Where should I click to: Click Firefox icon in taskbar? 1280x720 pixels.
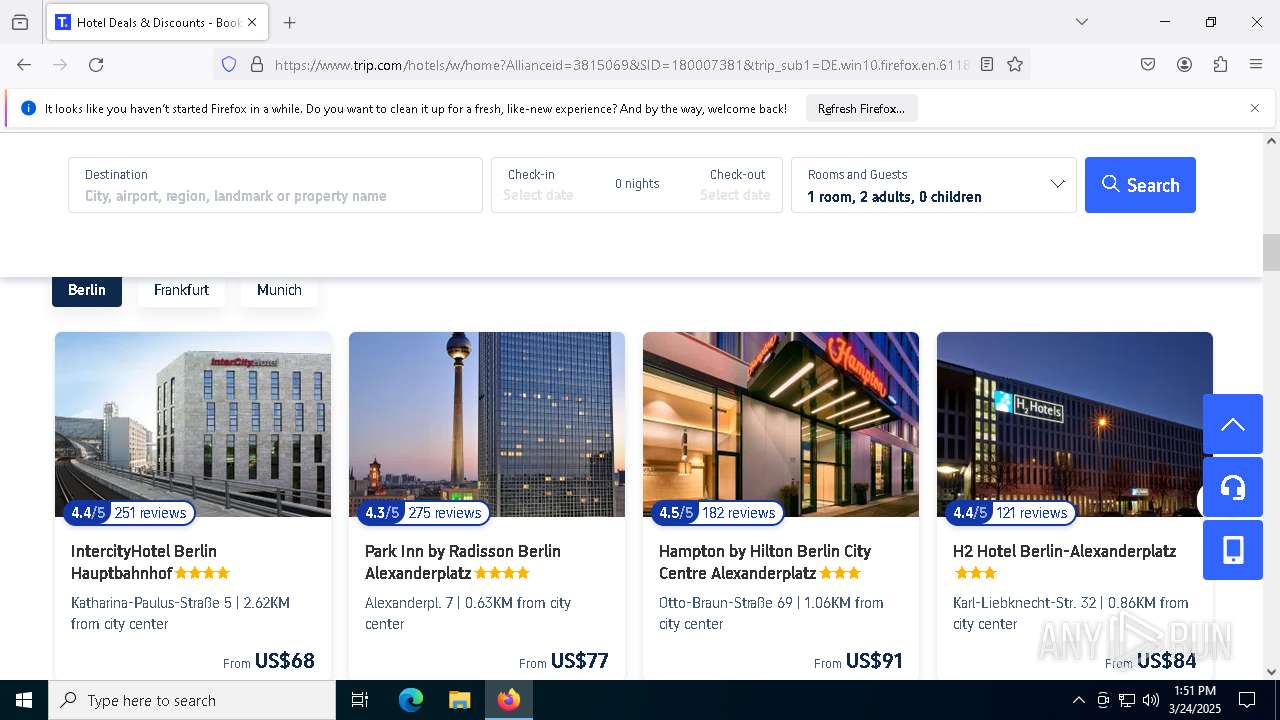(509, 700)
